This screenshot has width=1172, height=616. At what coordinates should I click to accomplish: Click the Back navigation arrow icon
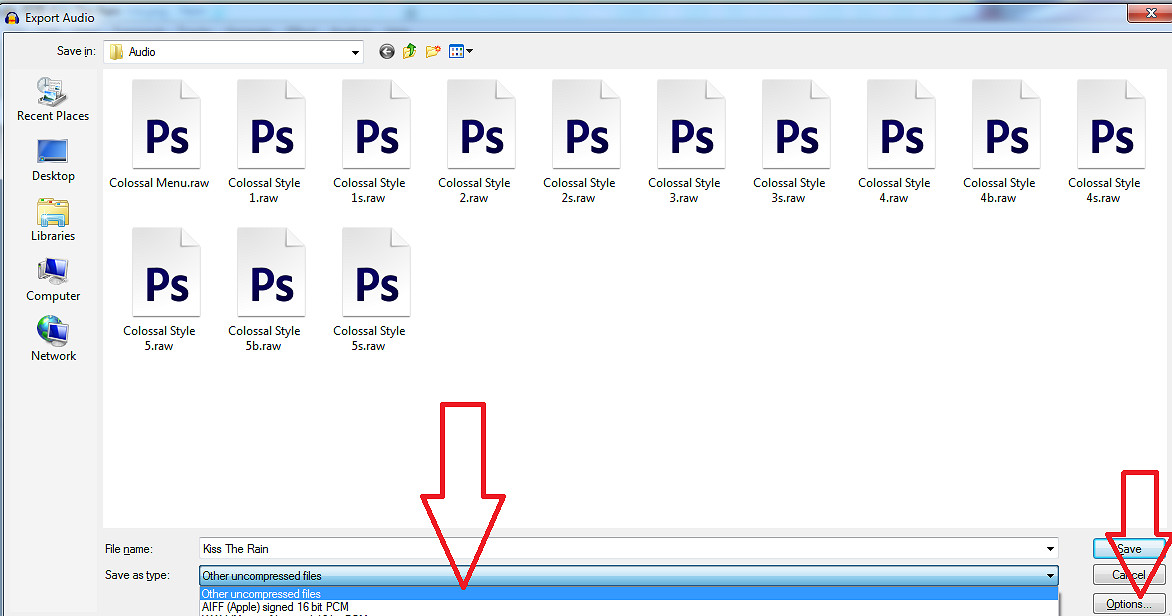tap(387, 52)
